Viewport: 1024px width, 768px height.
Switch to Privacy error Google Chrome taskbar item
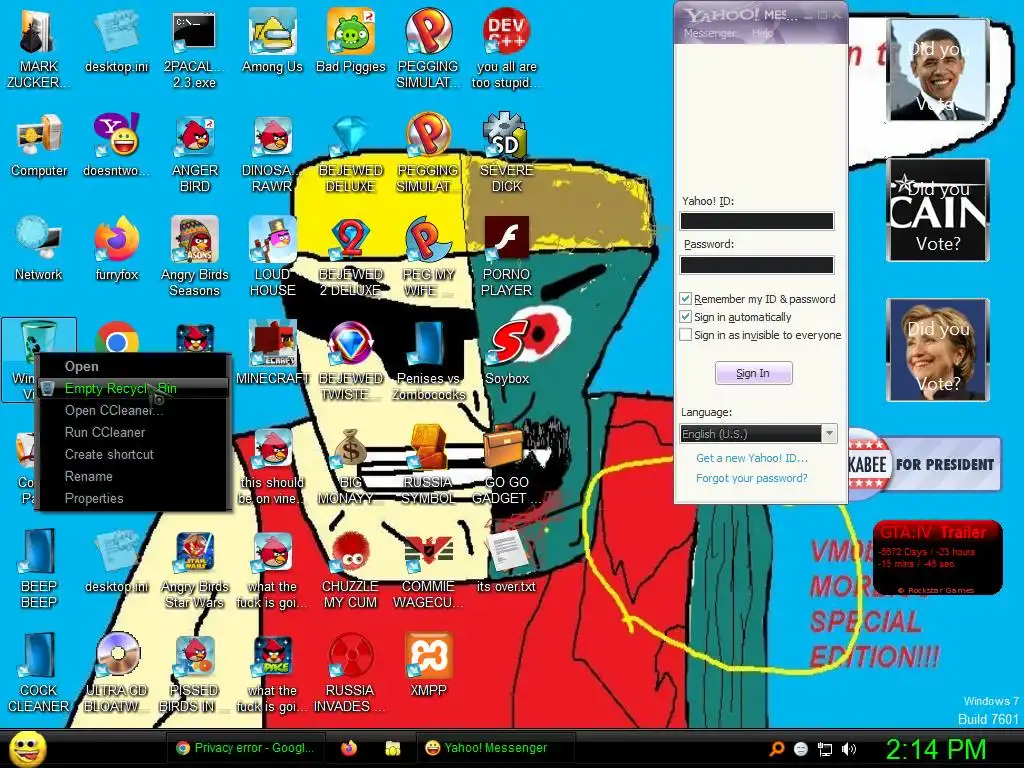(x=246, y=748)
